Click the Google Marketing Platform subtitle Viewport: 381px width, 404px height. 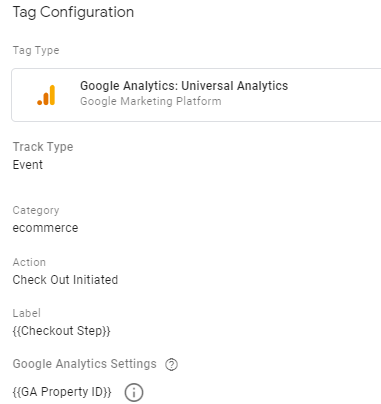click(x=151, y=101)
